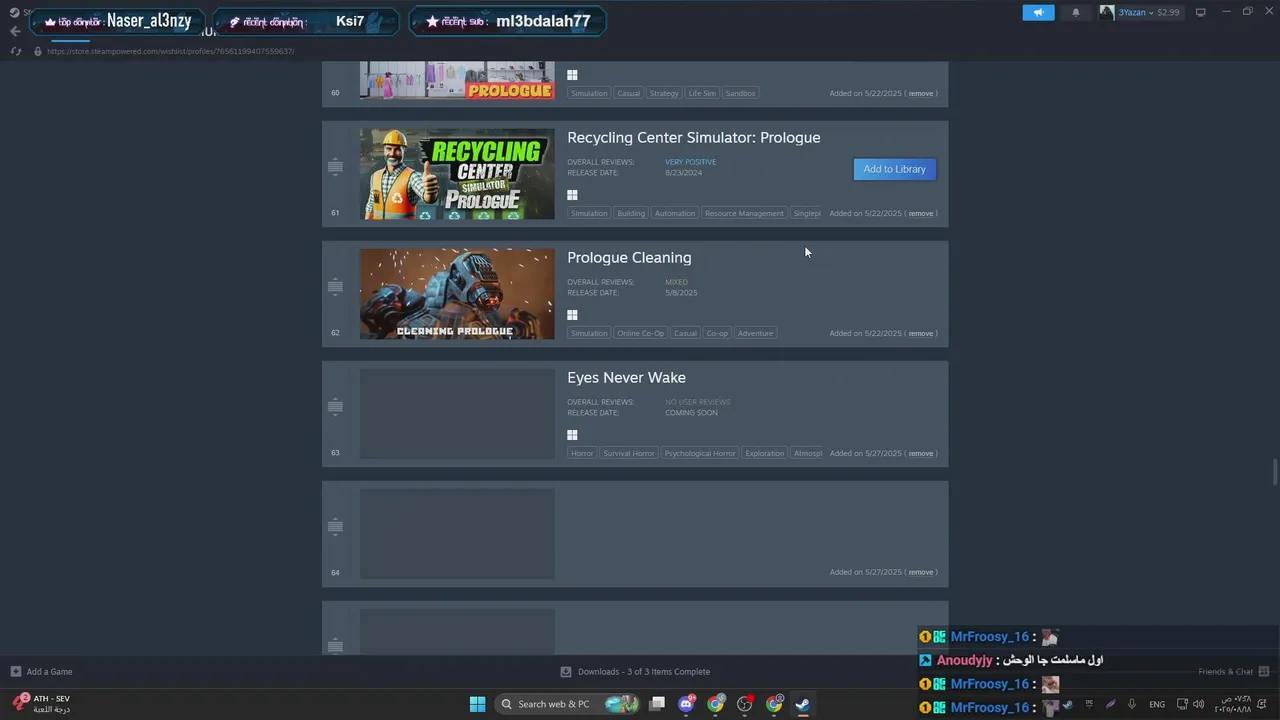The height and width of the screenshot is (720, 1280).
Task: Open the Eyes Never Wake placeholder image
Action: [457, 414]
